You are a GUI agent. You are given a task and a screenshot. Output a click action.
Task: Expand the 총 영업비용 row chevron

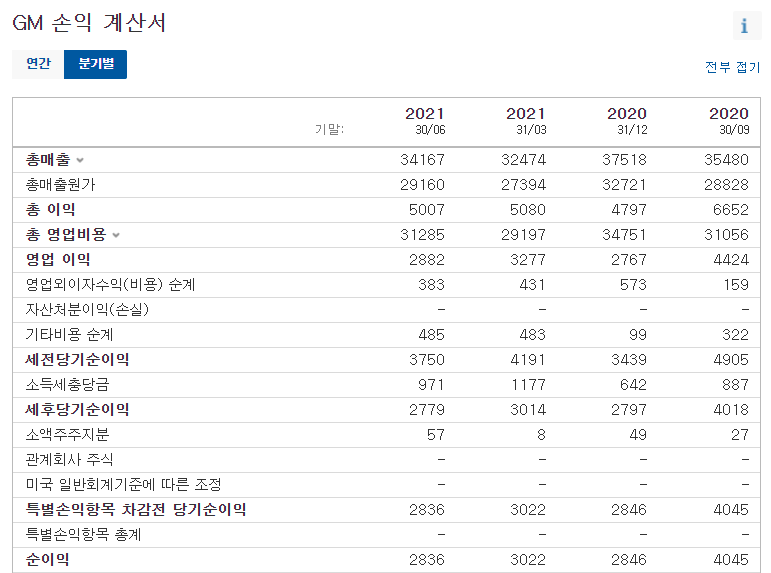[x=116, y=235]
